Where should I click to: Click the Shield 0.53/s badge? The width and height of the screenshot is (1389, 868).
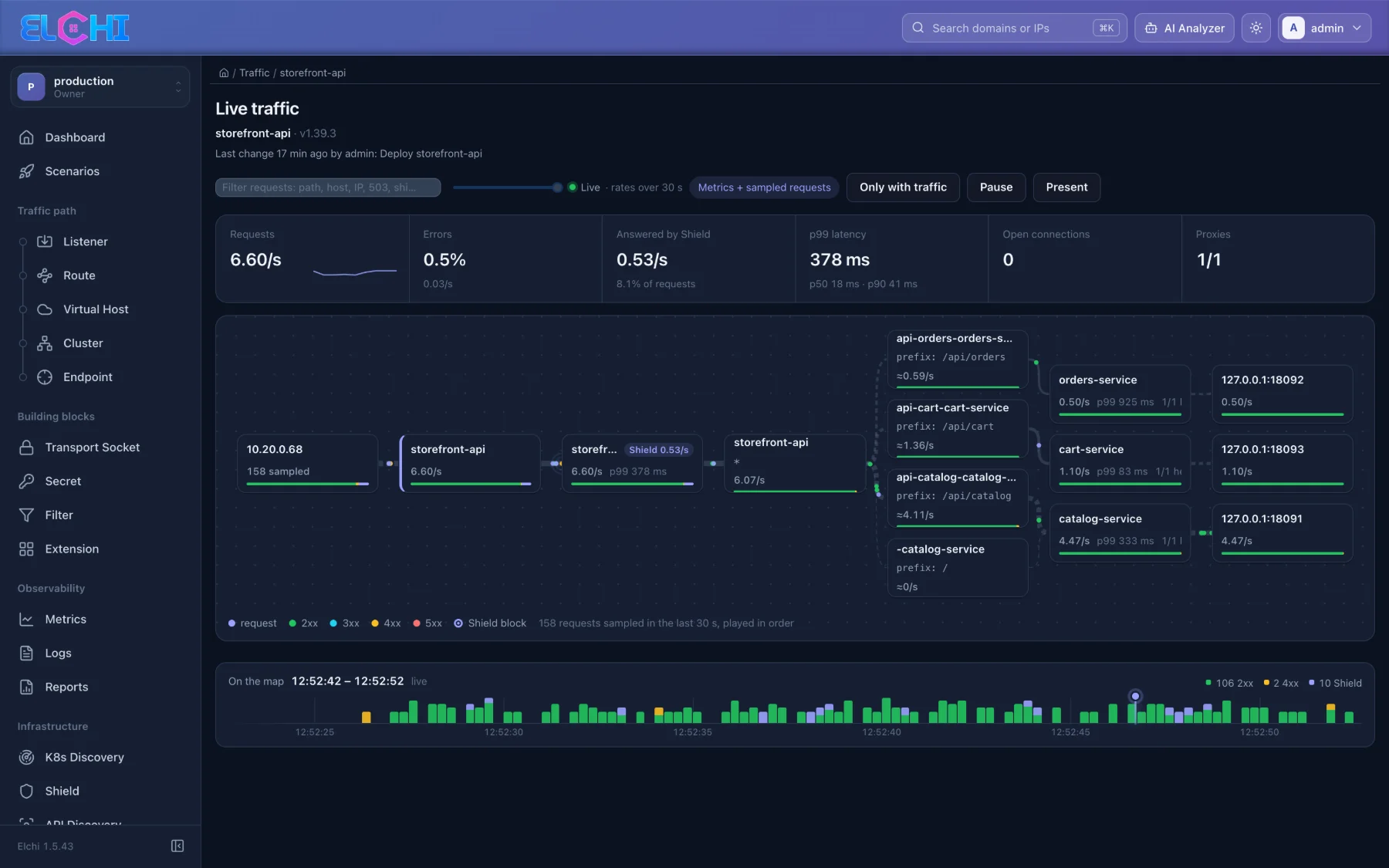tap(658, 450)
